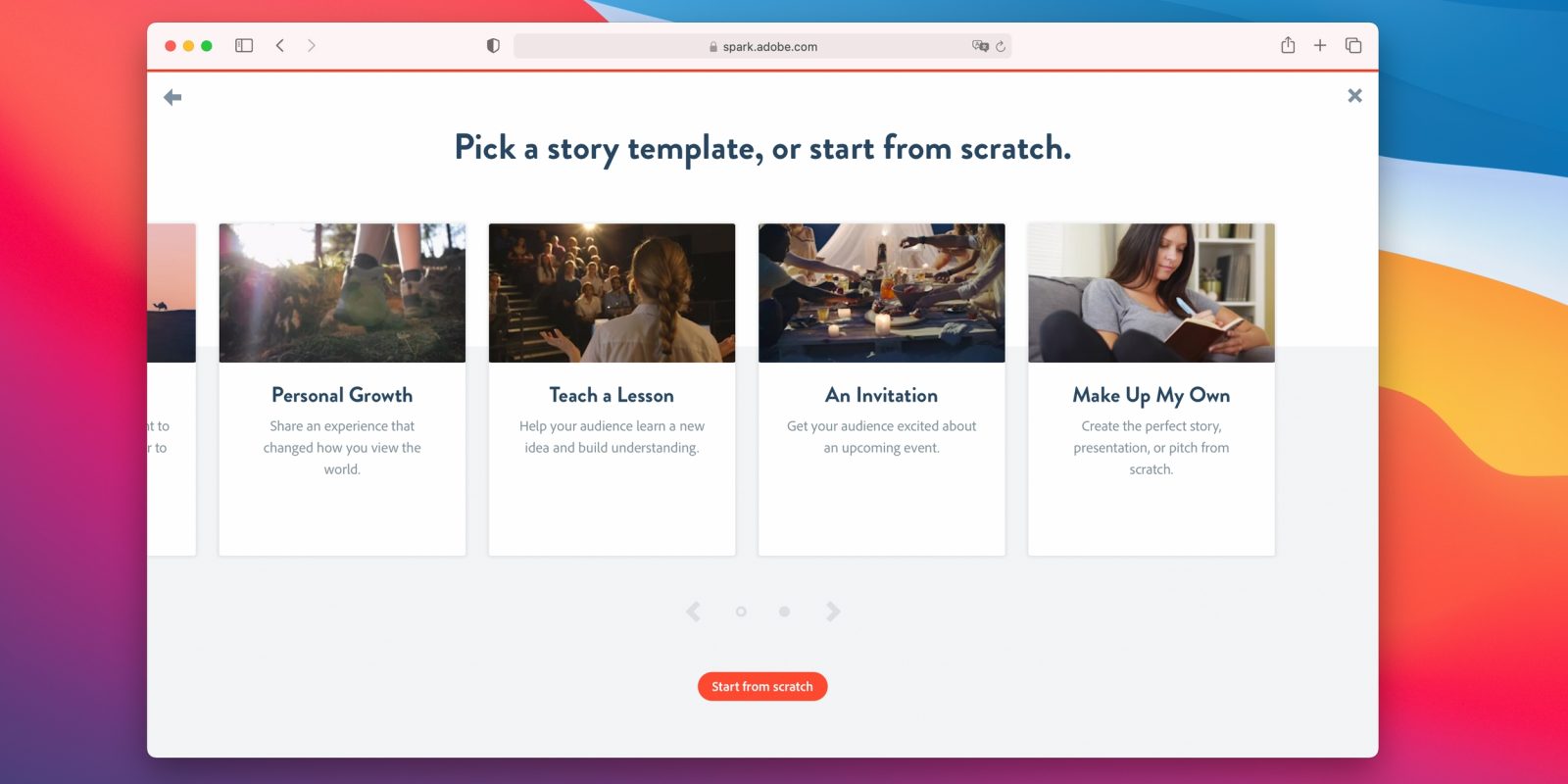Select the first carousel page dot
Screen dimensions: 1568x784
[x=741, y=612]
